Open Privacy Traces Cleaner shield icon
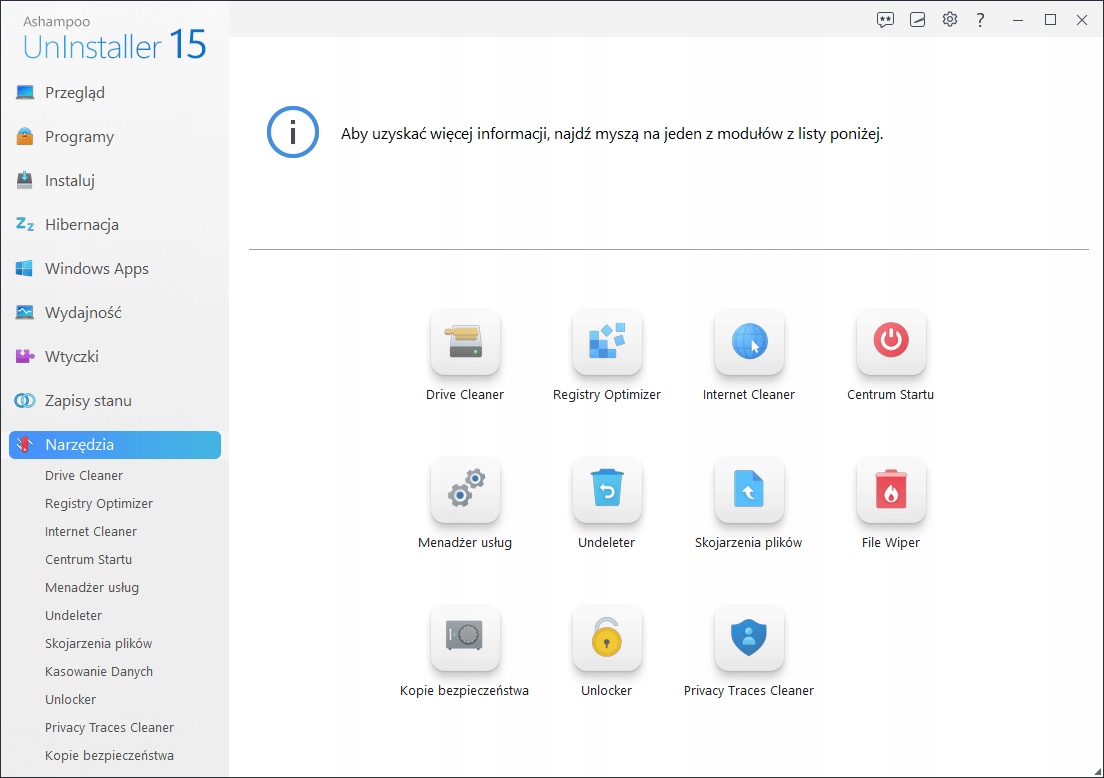 click(749, 638)
